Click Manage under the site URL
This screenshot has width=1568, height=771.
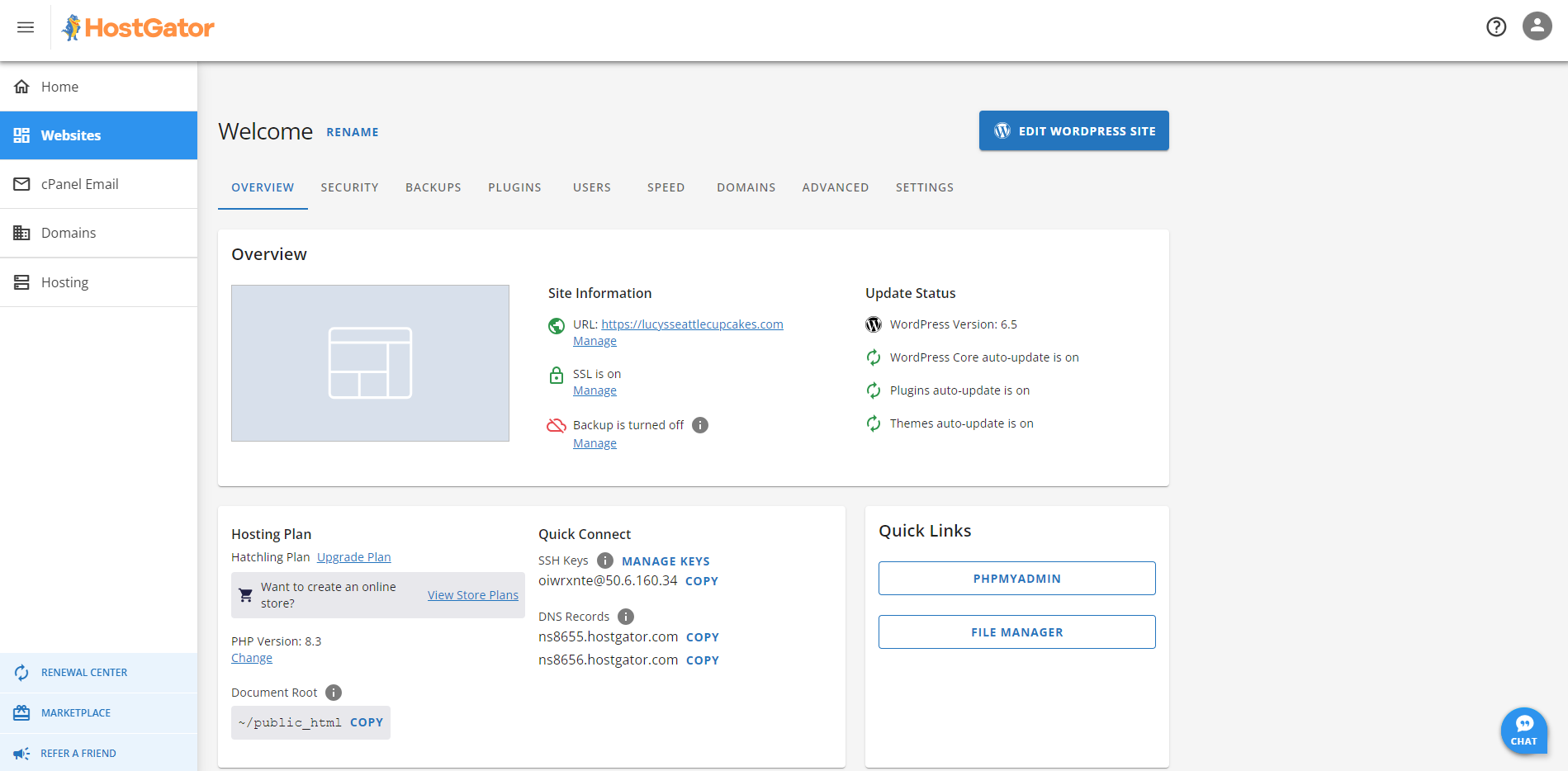pos(595,341)
